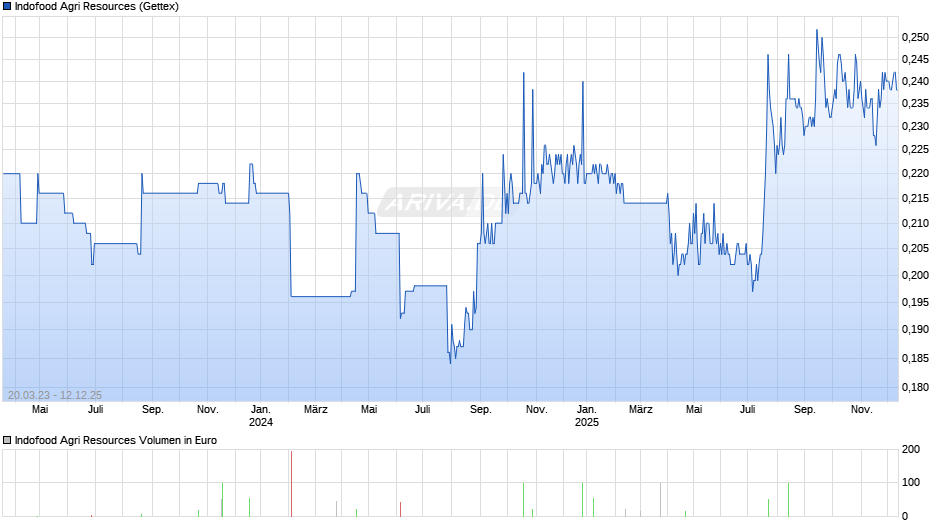Click the date range text '20.03.23 - 12.12.25'

tap(55, 395)
